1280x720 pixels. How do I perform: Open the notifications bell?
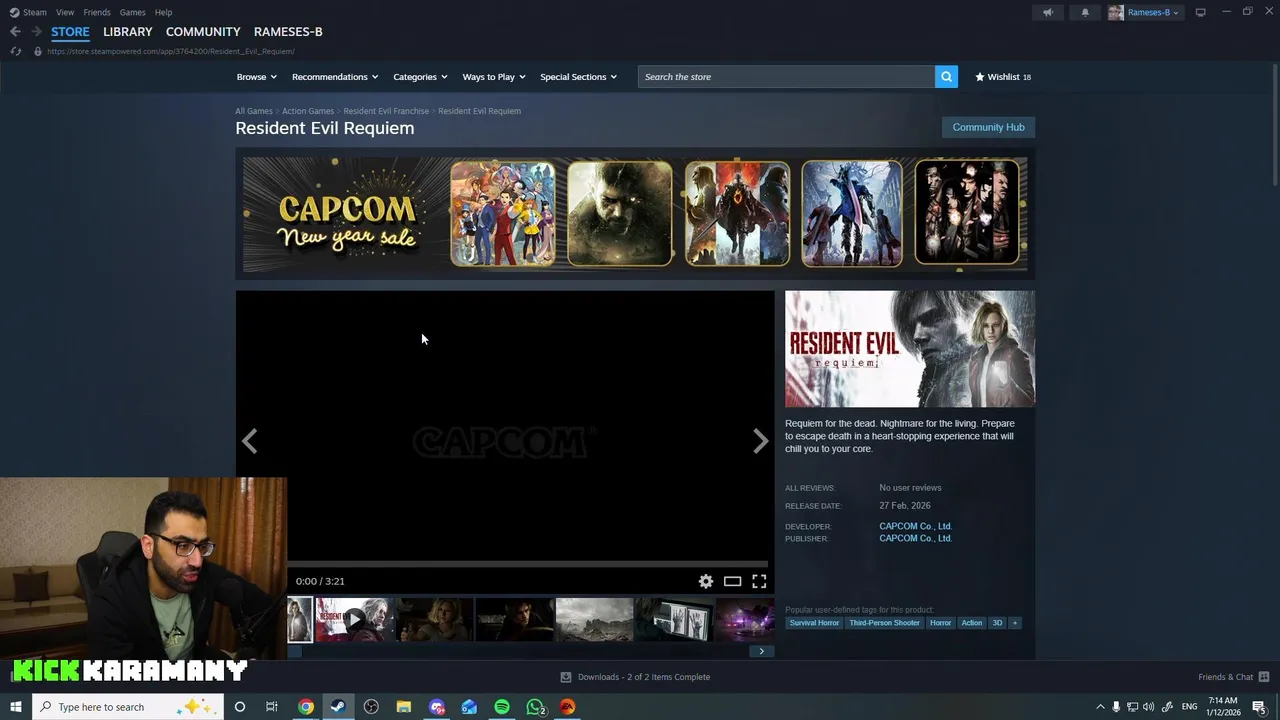pos(1085,12)
